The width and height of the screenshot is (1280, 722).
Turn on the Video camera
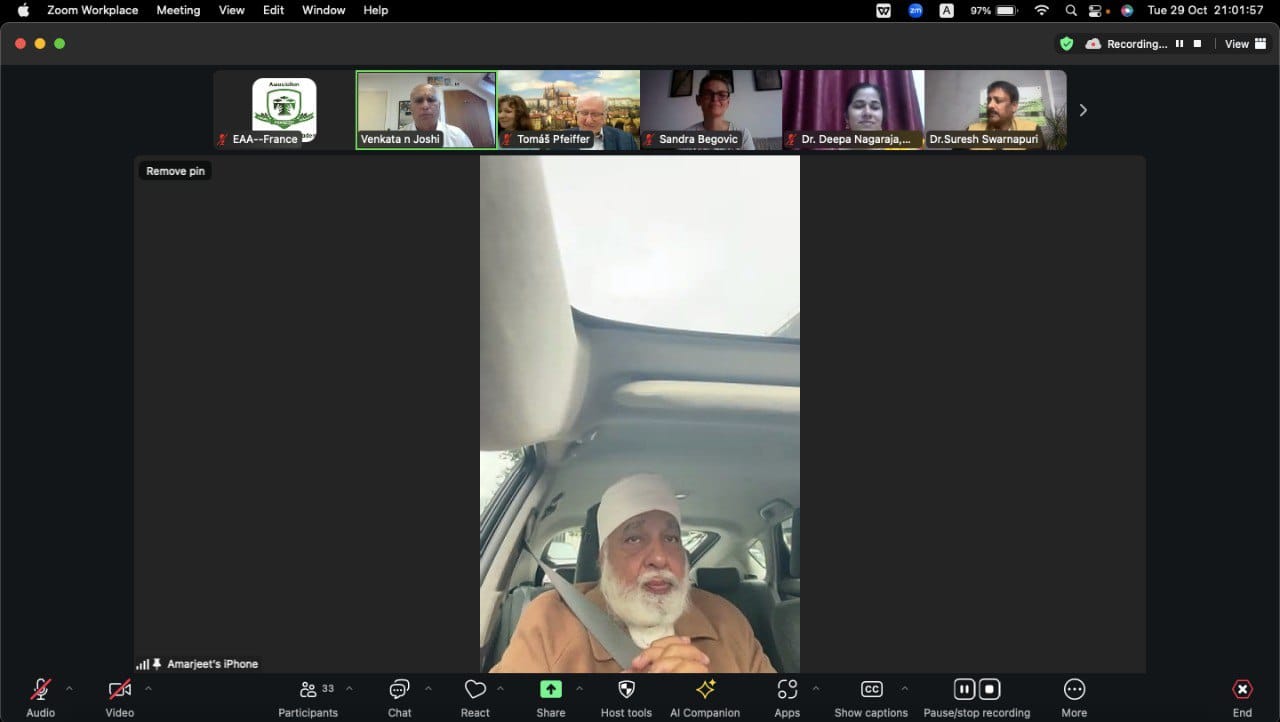(119, 690)
